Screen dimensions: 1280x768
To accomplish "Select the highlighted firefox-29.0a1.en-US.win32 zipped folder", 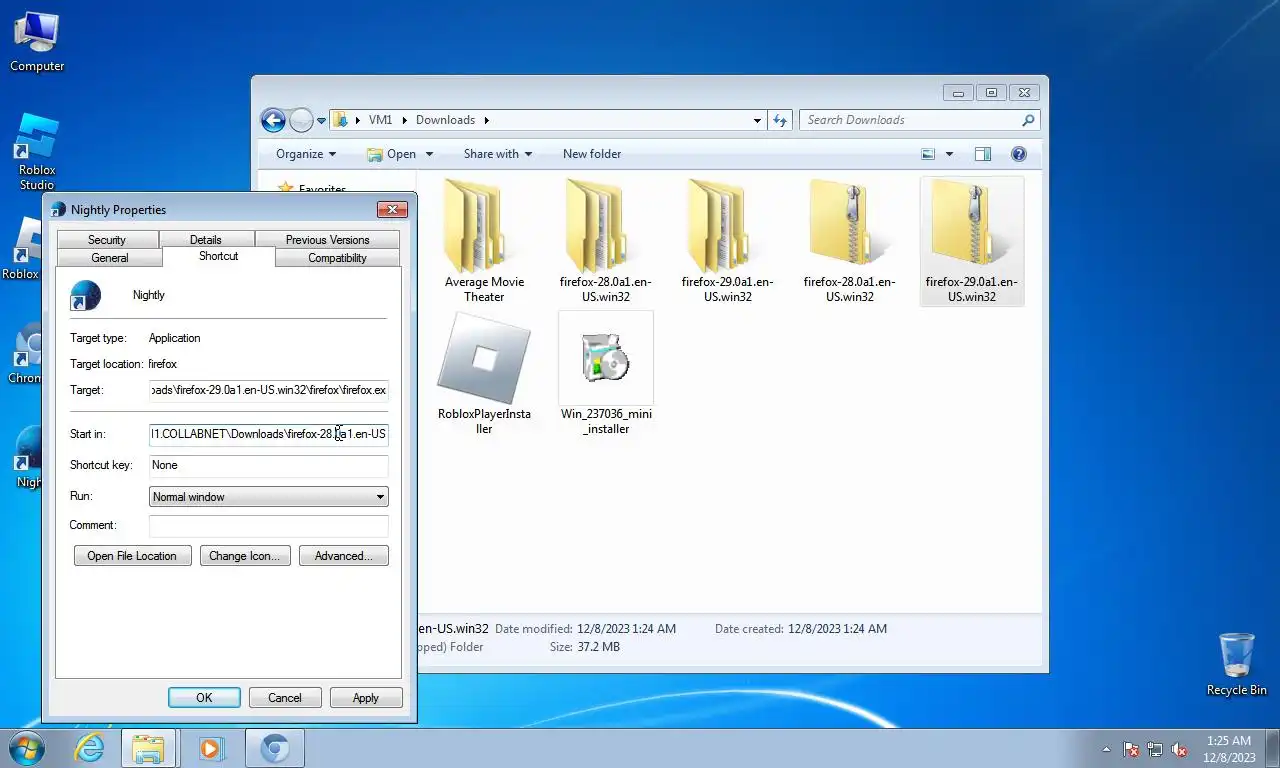I will (971, 241).
